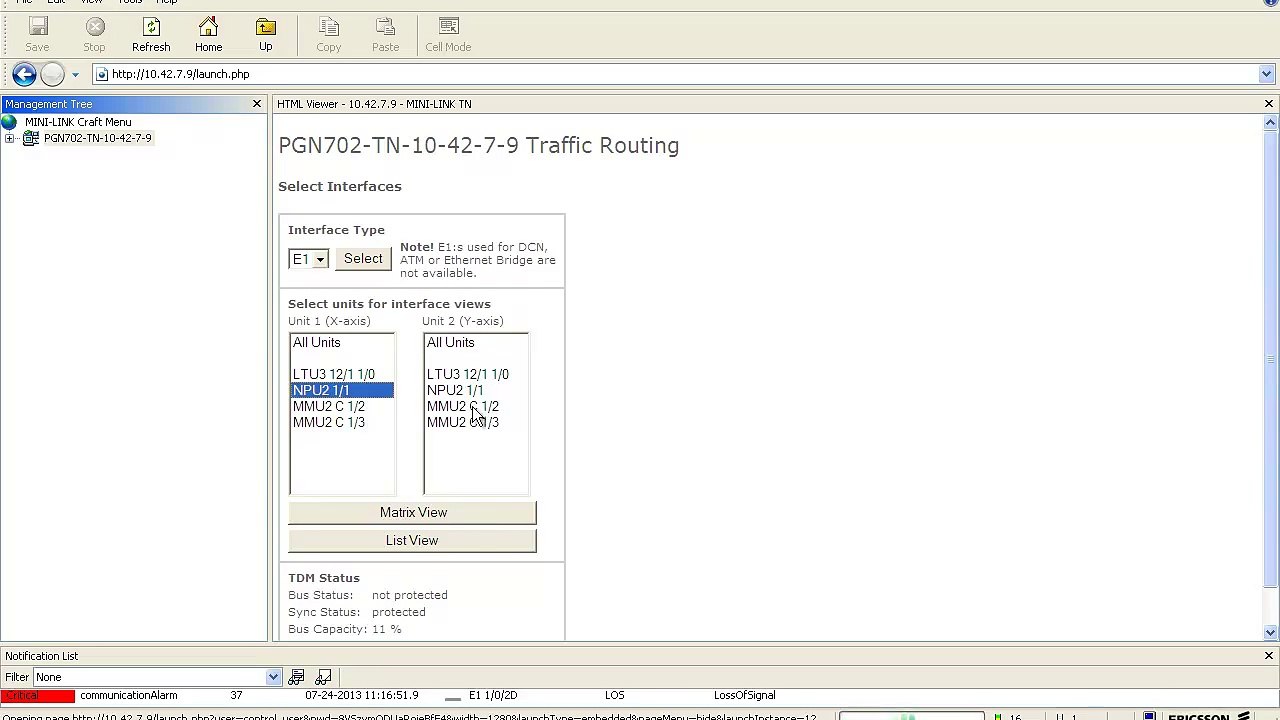The height and width of the screenshot is (720, 1280).
Task: Click the blue Back navigation arrow
Action: pos(25,74)
